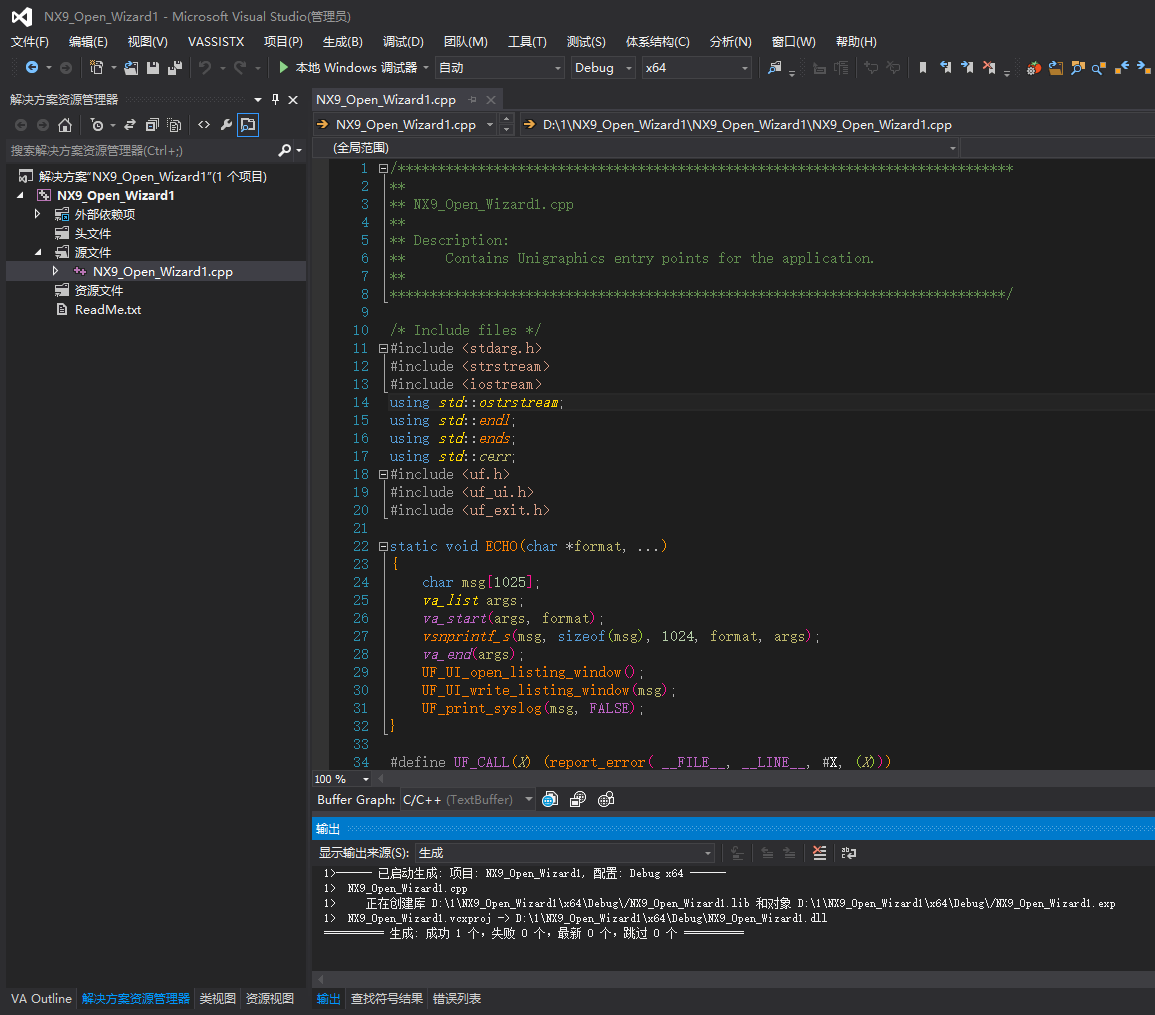Collapse the include block at line 11
Screen dimensions: 1155x1015
click(383, 348)
